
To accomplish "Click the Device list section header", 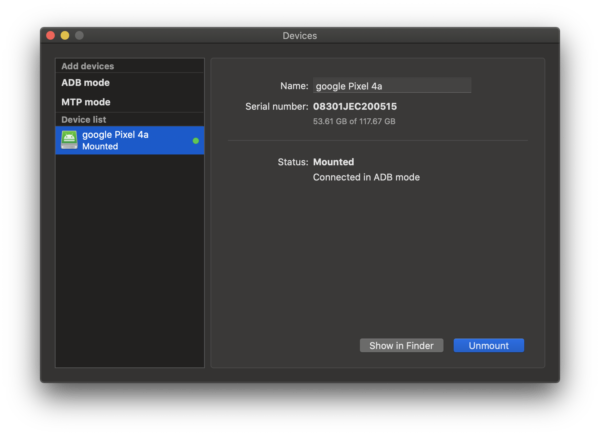I will 84,120.
